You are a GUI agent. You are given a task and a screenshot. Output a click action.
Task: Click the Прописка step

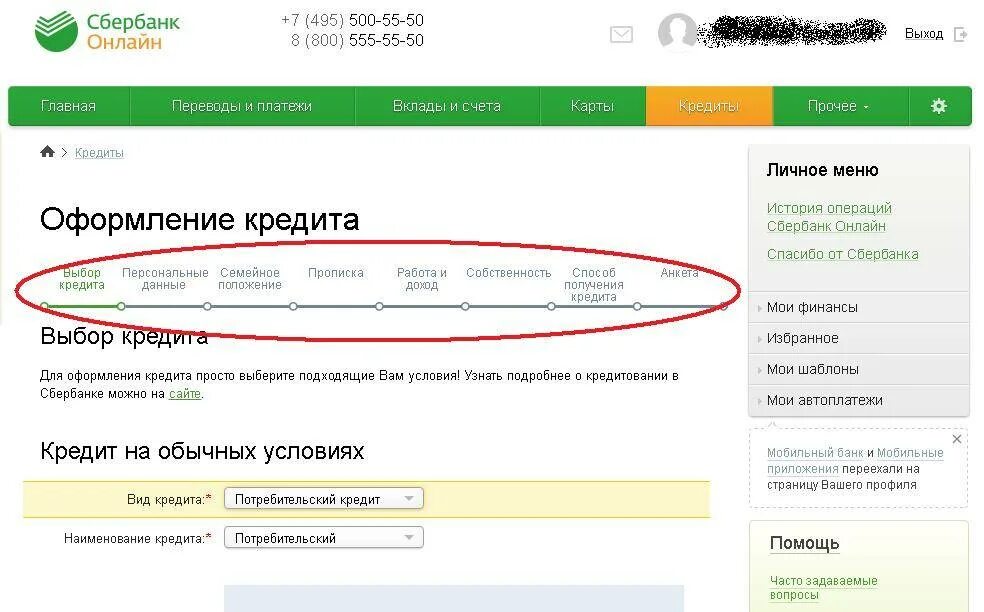pos(336,273)
